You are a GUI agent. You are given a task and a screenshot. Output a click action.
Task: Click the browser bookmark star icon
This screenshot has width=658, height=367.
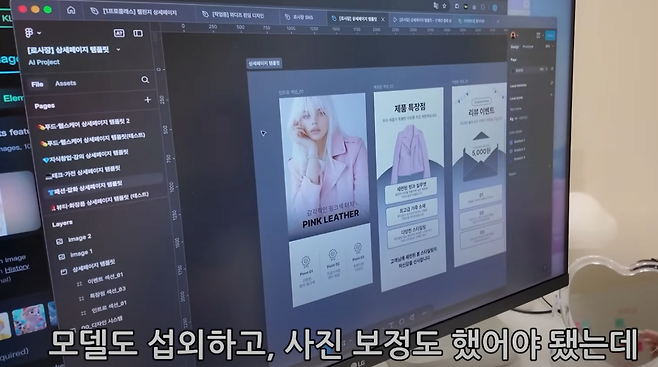[444, 6]
